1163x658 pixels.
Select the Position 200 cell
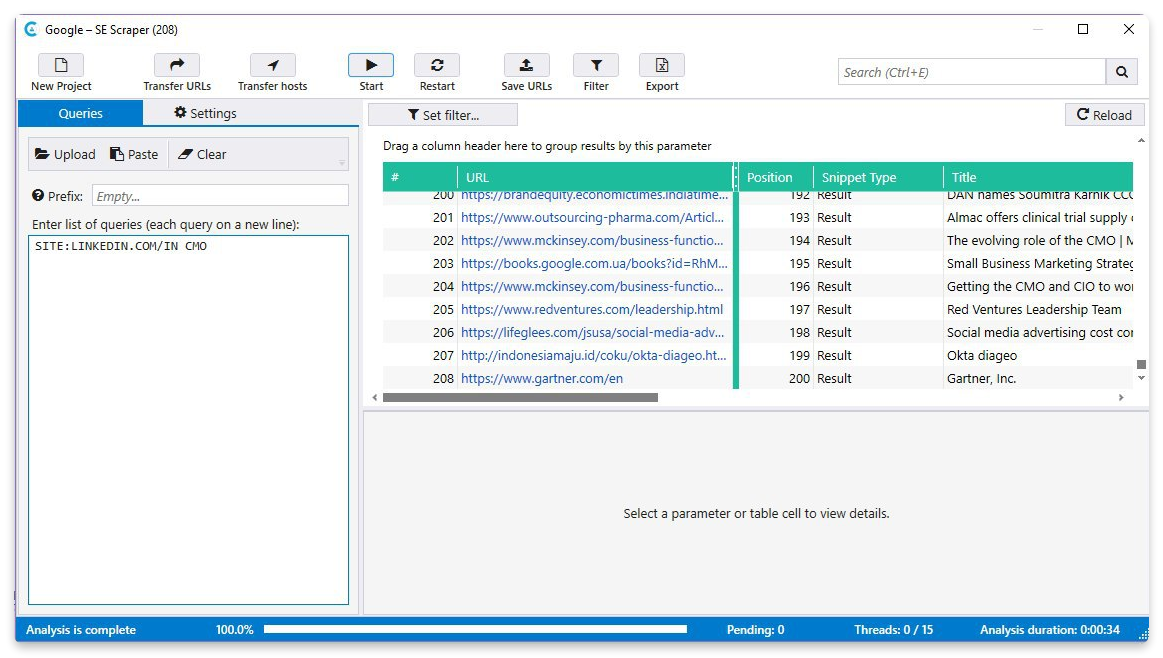click(x=776, y=378)
